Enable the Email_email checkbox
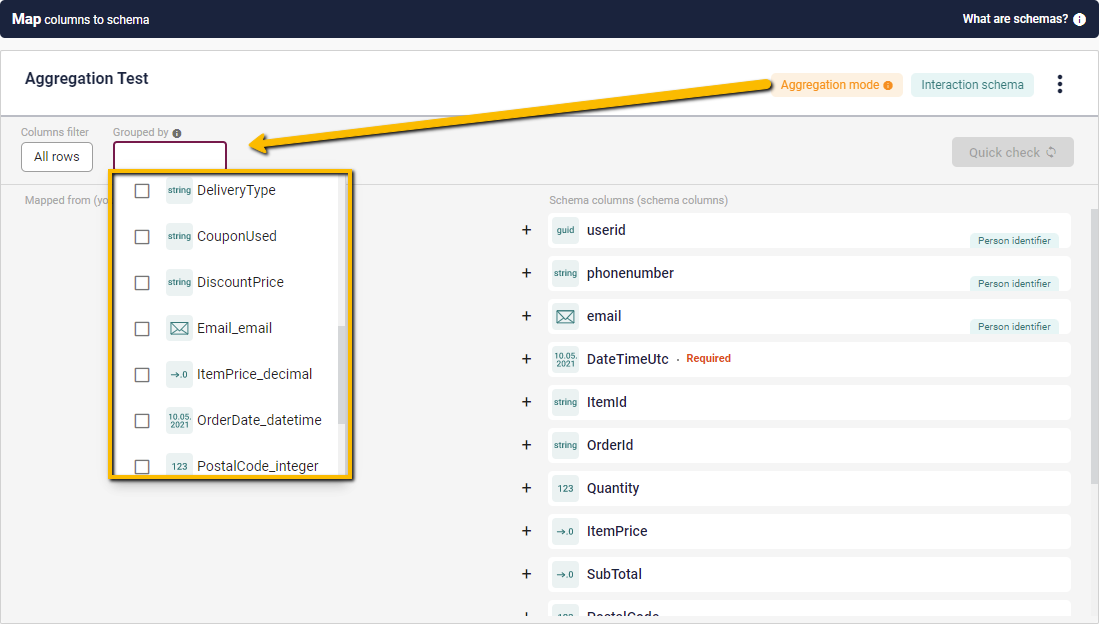Image resolution: width=1099 pixels, height=624 pixels. [142, 329]
